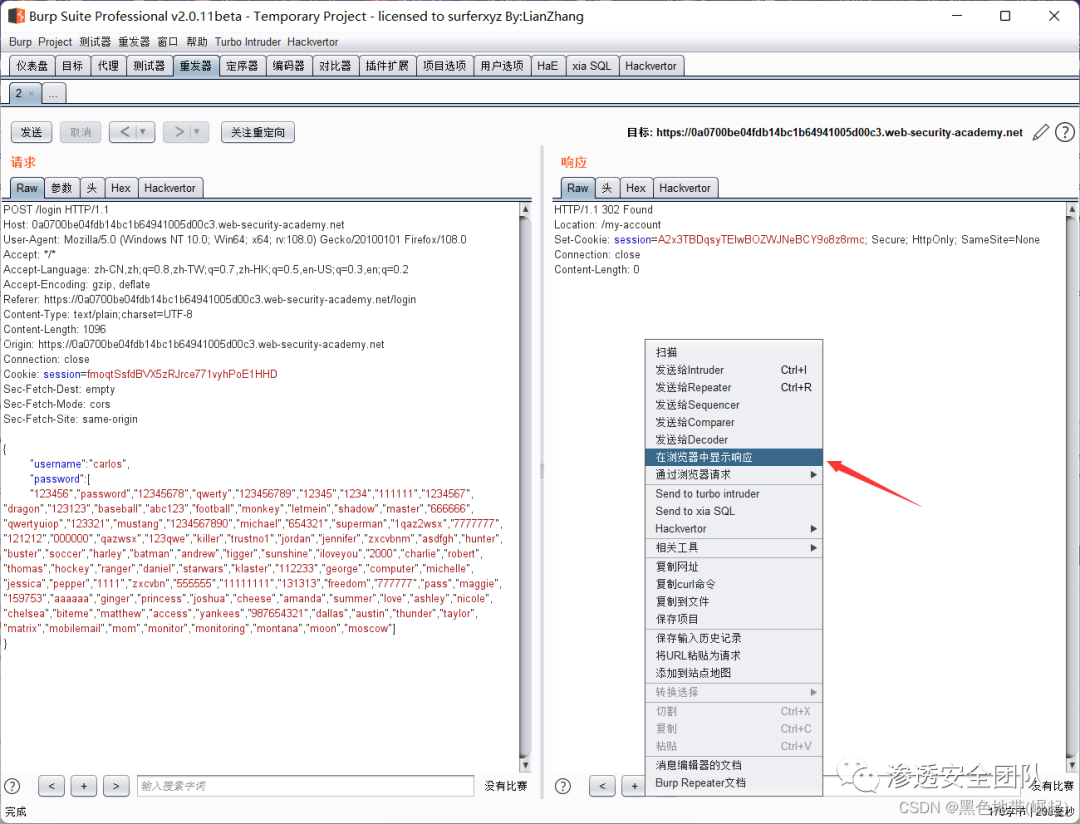The image size is (1080, 824).
Task: Click request pane vertical scrollbar
Action: pos(526,486)
